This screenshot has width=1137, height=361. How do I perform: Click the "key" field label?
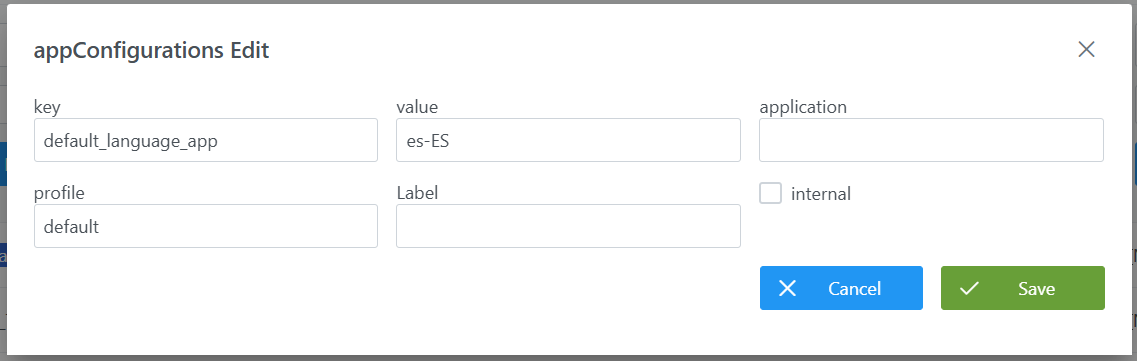coord(47,107)
